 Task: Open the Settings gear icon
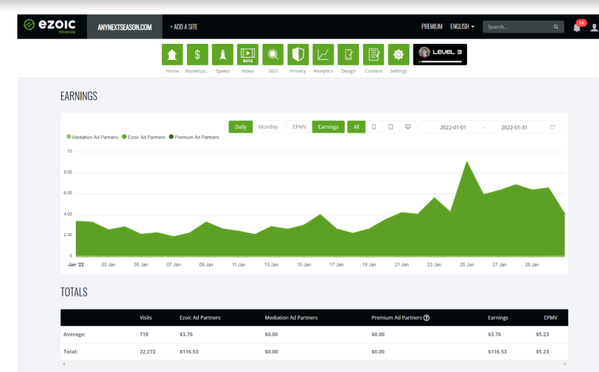point(398,54)
